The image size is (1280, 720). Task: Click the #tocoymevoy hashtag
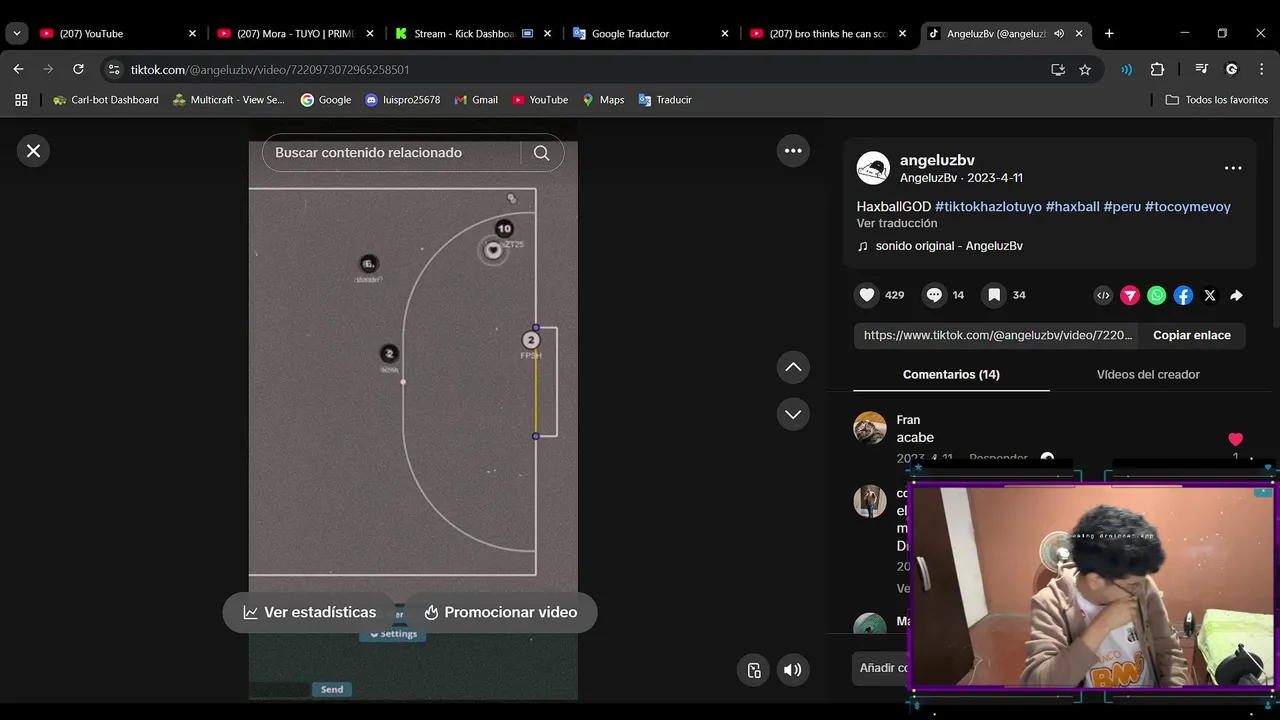pos(1188,207)
